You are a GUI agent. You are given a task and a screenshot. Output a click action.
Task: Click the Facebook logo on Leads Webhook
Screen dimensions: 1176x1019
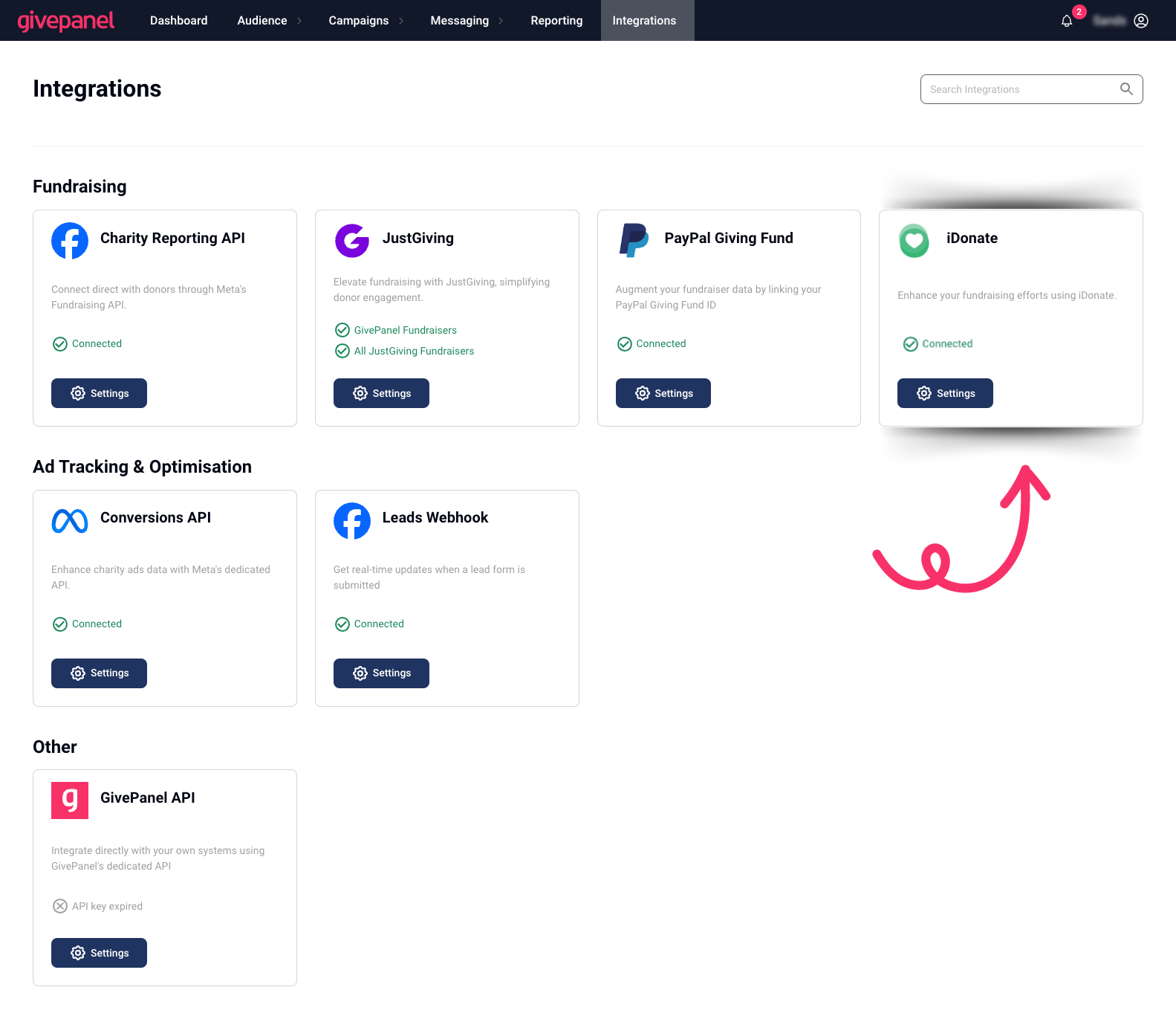[x=352, y=521]
